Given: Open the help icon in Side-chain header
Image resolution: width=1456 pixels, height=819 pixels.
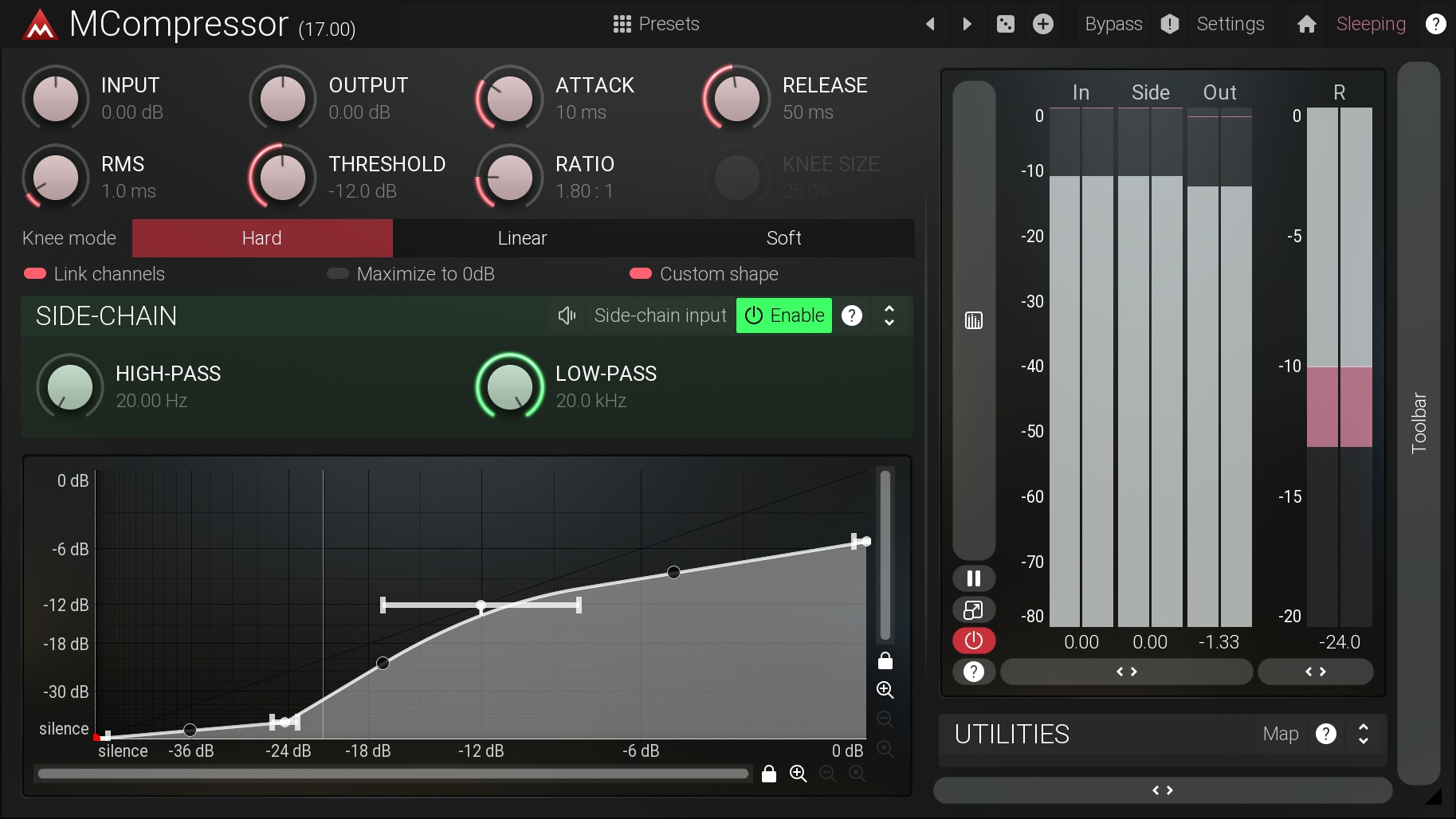Looking at the screenshot, I should point(852,315).
